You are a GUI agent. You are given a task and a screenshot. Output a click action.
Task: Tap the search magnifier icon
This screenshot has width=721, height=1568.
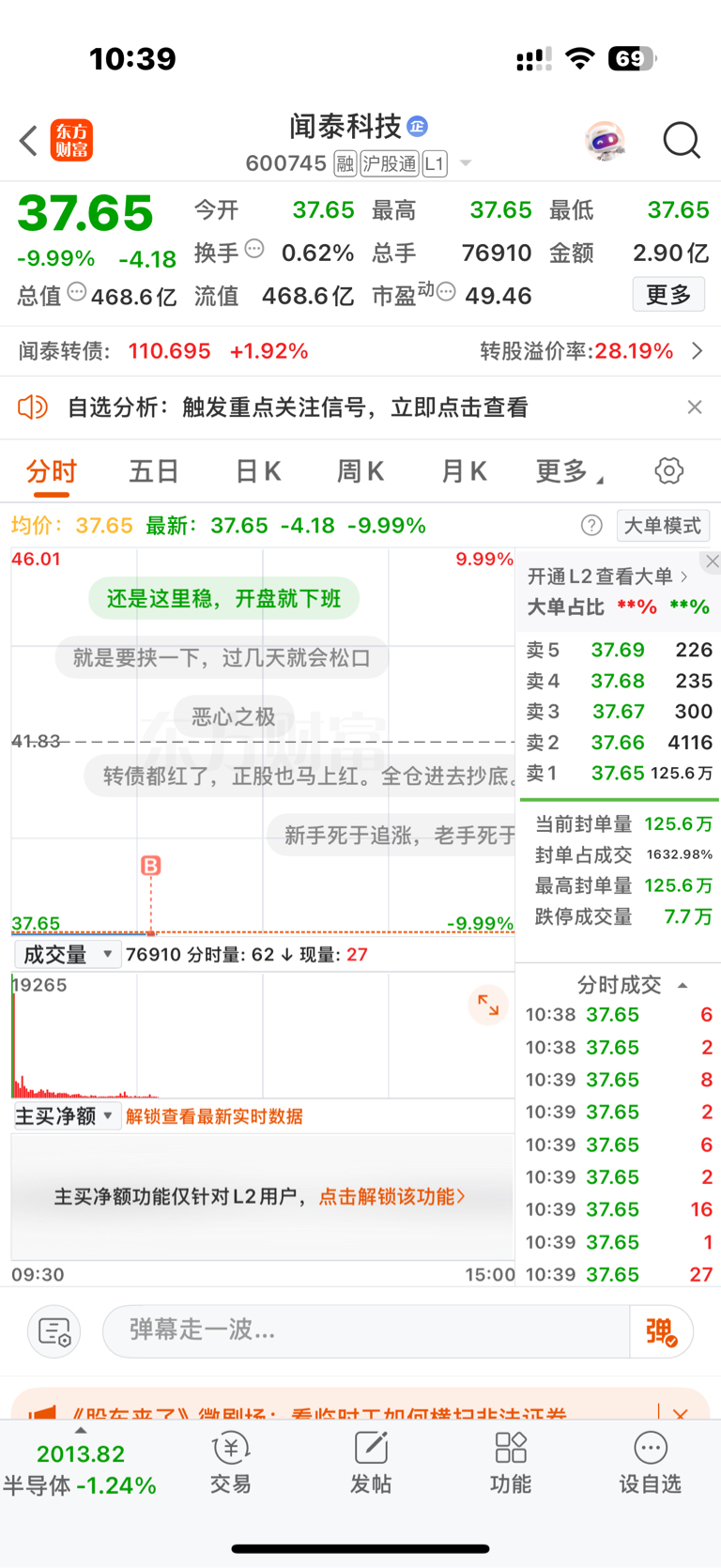coord(682,141)
